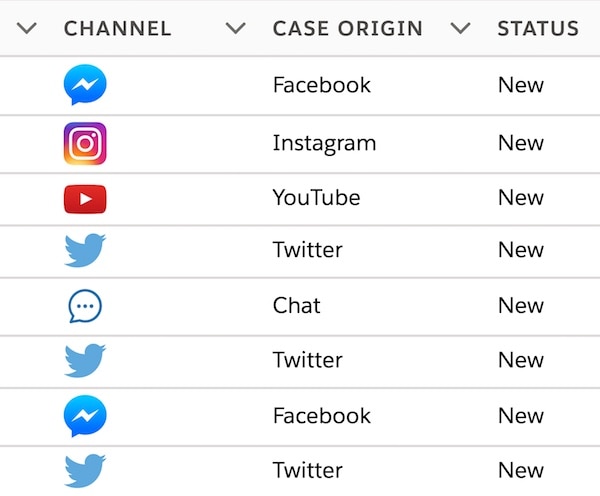Image resolution: width=600 pixels, height=496 pixels.
Task: Open the dropdown chevron left of Channel header
Action: click(x=27, y=28)
